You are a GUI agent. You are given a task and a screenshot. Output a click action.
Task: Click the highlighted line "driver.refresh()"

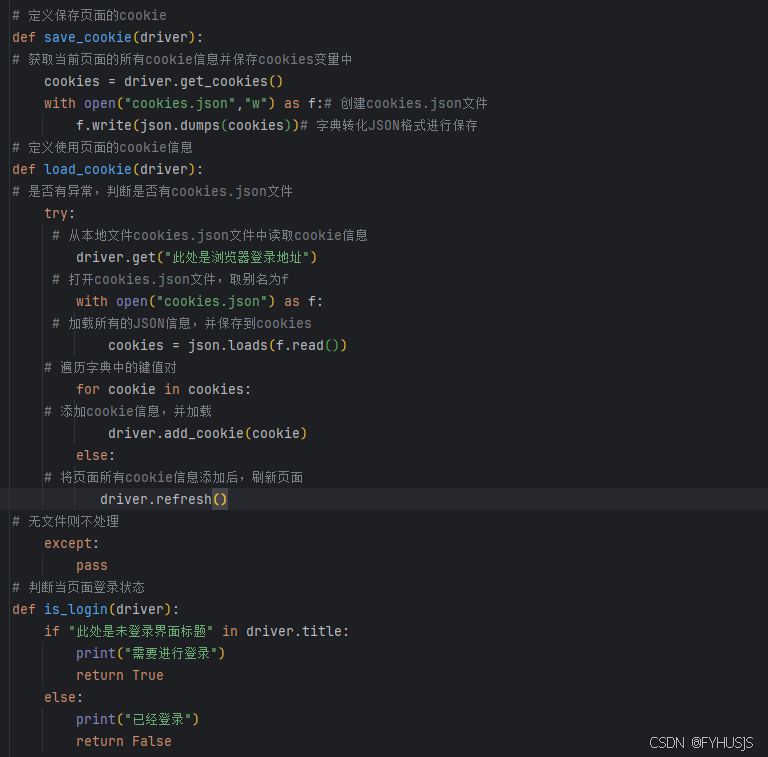pos(164,499)
